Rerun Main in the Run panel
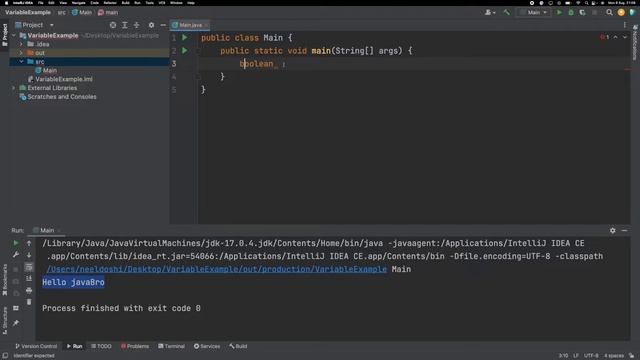The width and height of the screenshot is (640, 360). click(16, 243)
